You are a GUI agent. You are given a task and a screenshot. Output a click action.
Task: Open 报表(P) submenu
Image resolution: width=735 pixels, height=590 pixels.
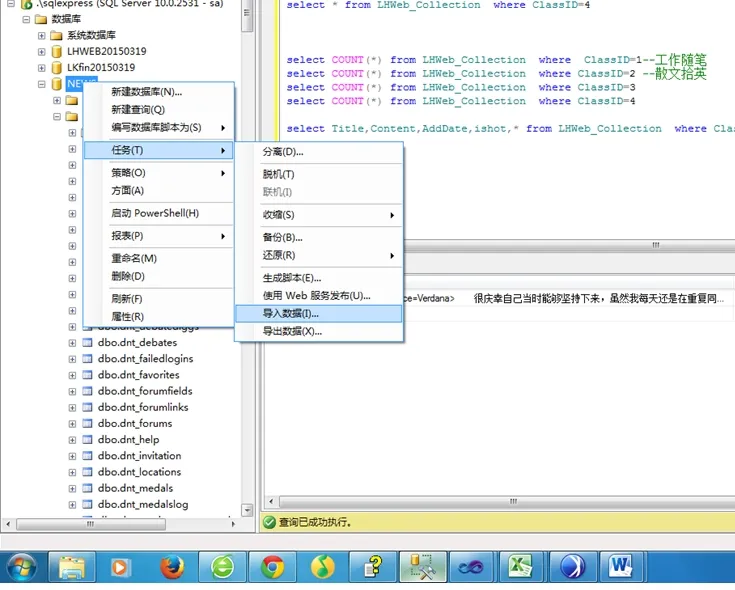158,236
